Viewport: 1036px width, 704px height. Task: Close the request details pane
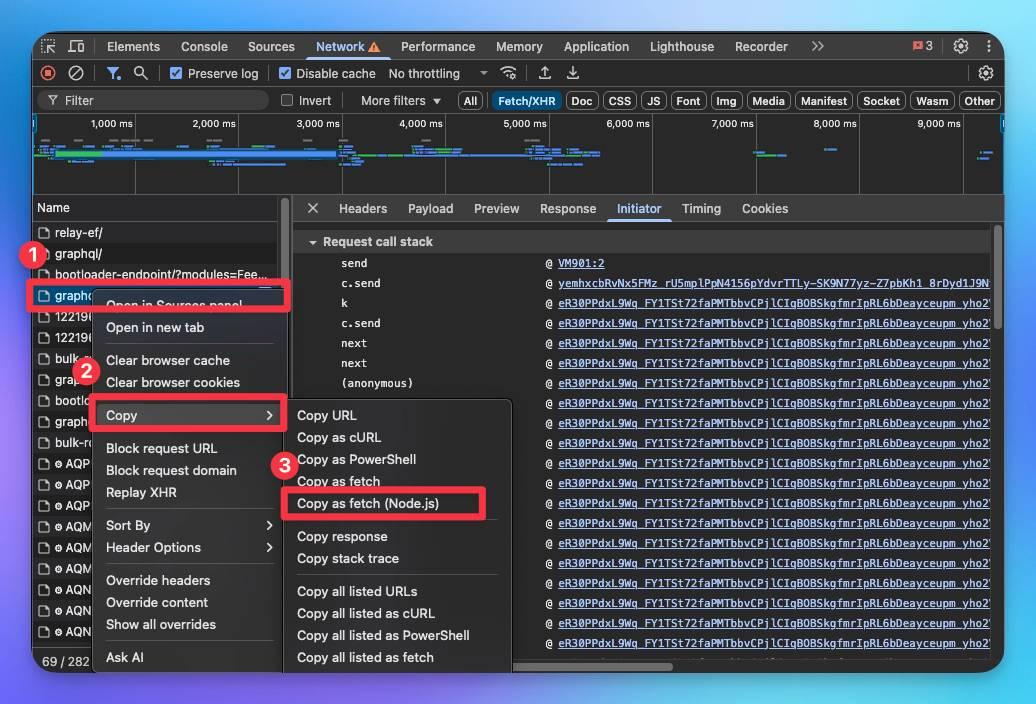[x=313, y=209]
